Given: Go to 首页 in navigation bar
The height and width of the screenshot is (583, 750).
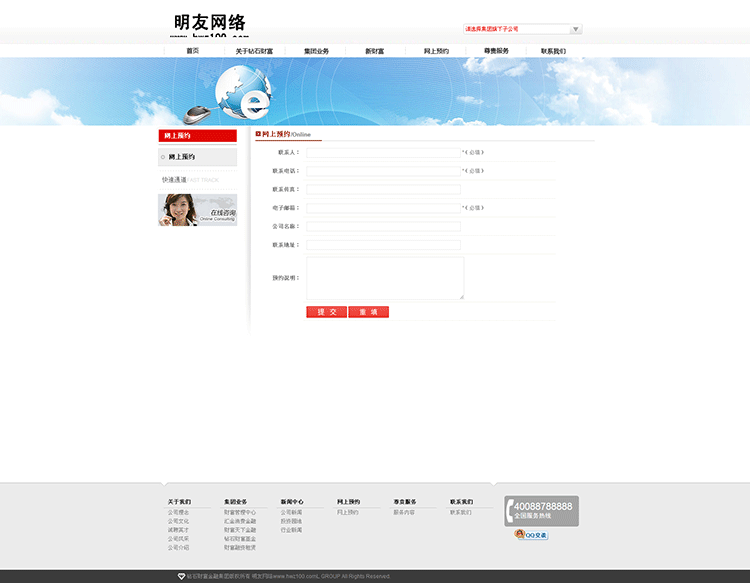Looking at the screenshot, I should 192,51.
